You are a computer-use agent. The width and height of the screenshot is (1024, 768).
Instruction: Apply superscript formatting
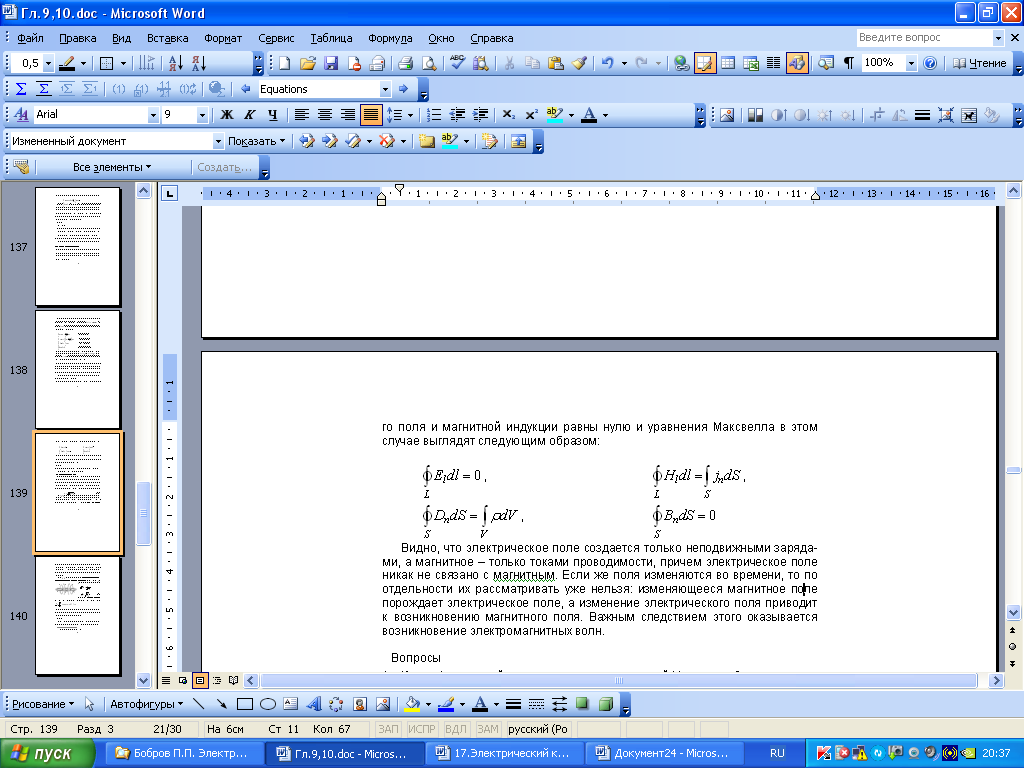pyautogui.click(x=532, y=115)
